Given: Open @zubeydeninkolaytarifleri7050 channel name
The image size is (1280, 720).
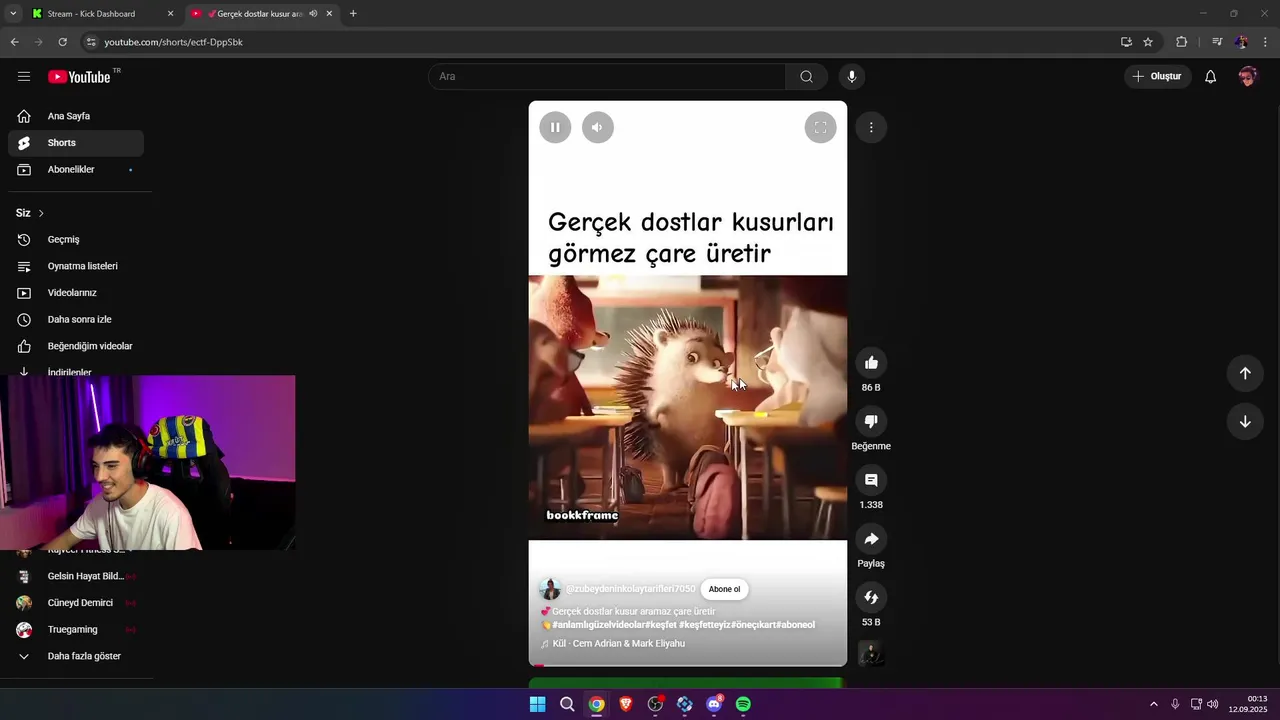Looking at the screenshot, I should click(630, 589).
